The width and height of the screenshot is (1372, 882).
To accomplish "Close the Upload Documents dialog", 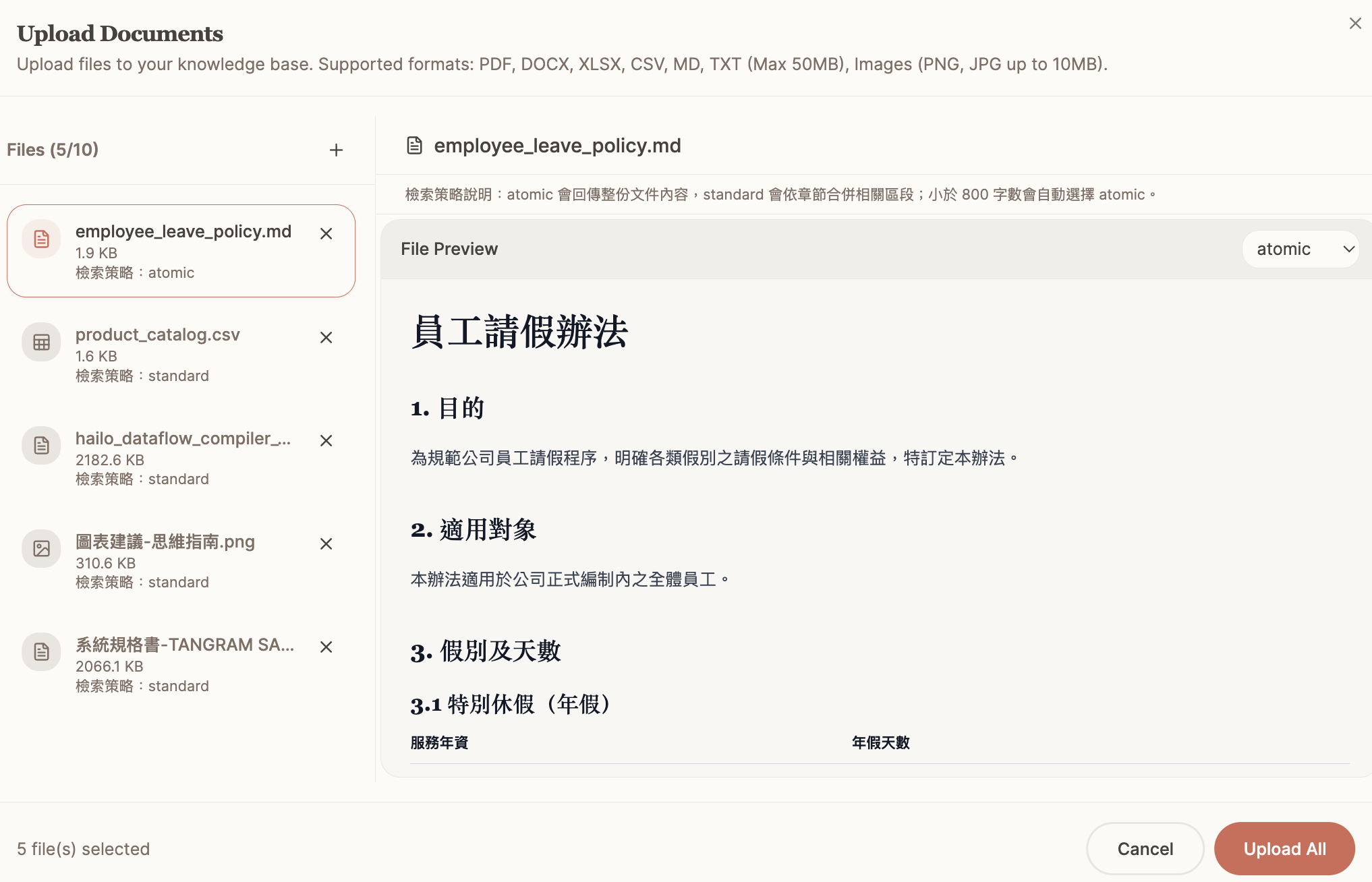I will pyautogui.click(x=1354, y=24).
